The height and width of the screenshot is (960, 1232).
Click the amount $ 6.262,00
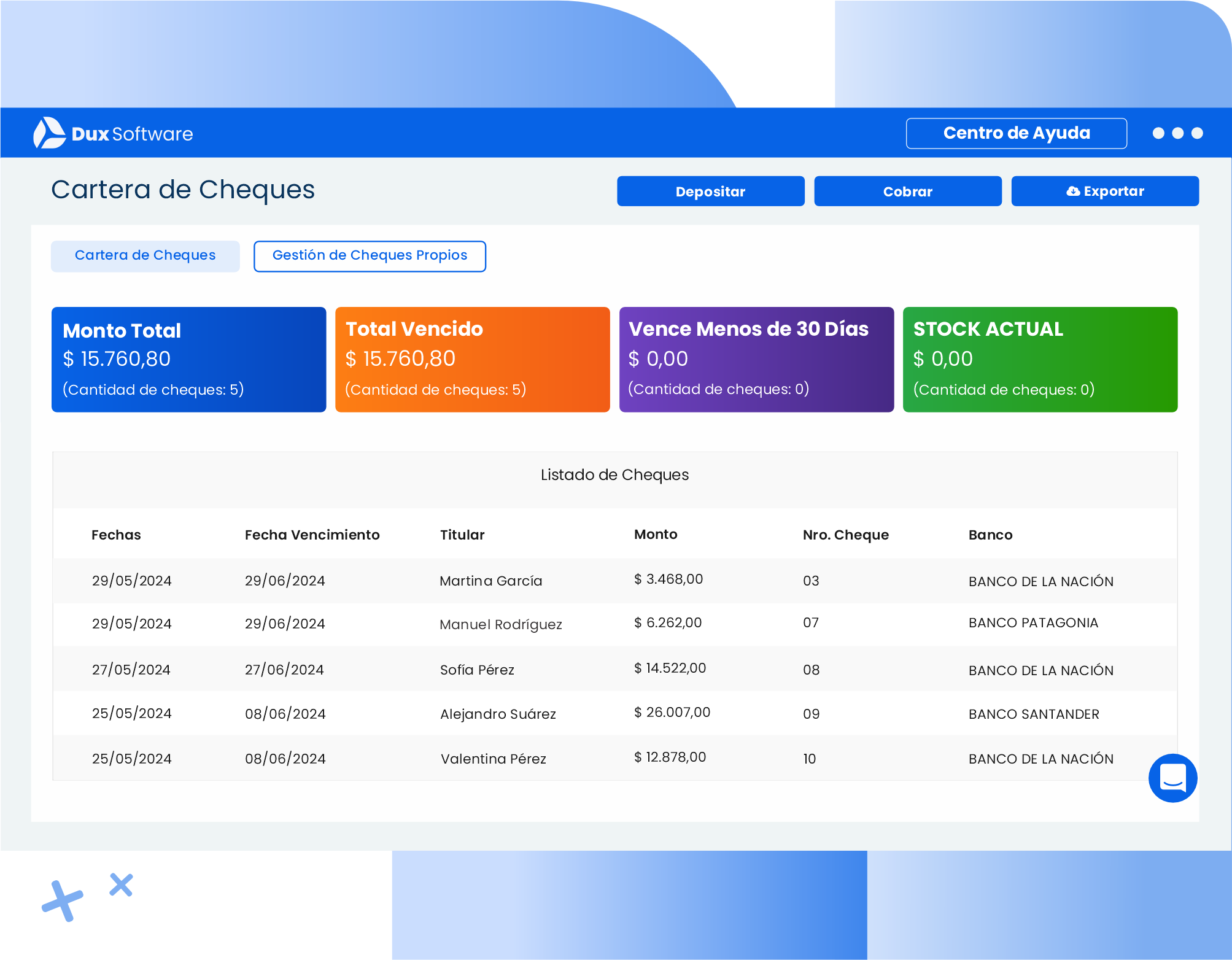coord(668,622)
